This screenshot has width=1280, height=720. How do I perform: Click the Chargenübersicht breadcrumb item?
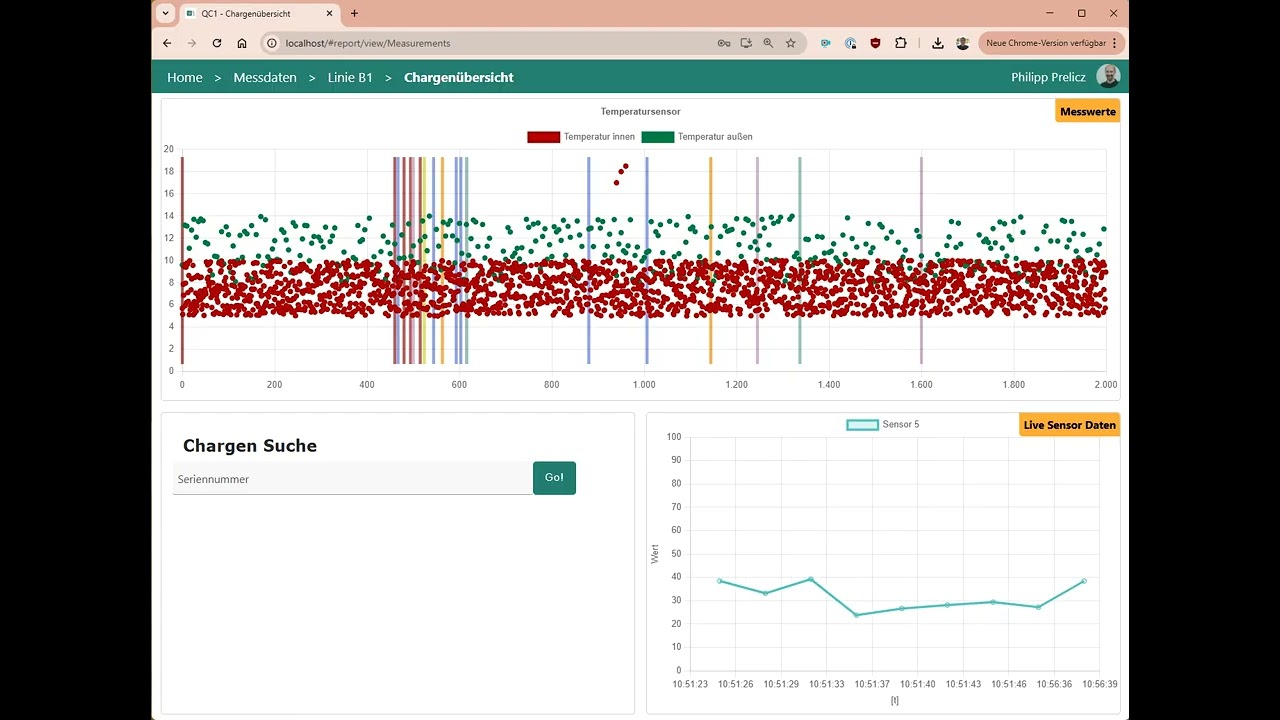(x=459, y=77)
